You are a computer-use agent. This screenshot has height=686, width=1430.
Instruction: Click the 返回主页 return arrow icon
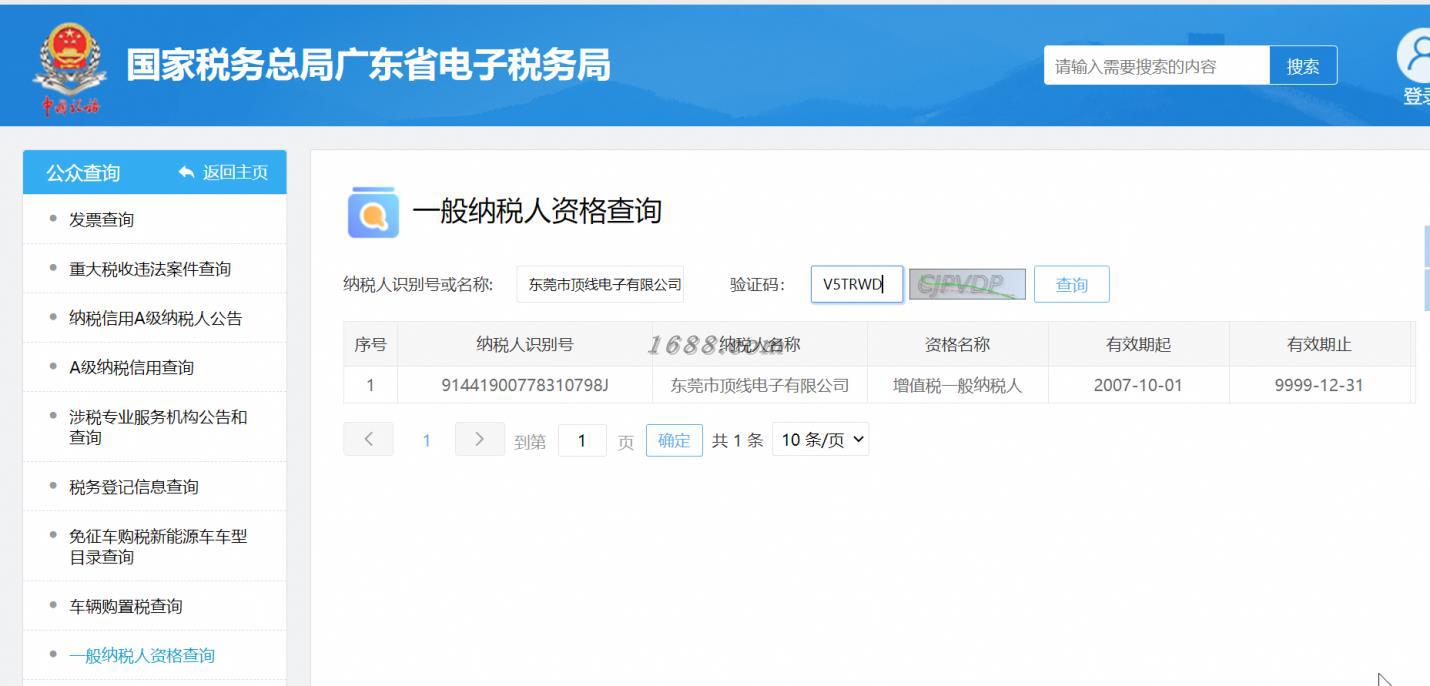pyautogui.click(x=186, y=172)
